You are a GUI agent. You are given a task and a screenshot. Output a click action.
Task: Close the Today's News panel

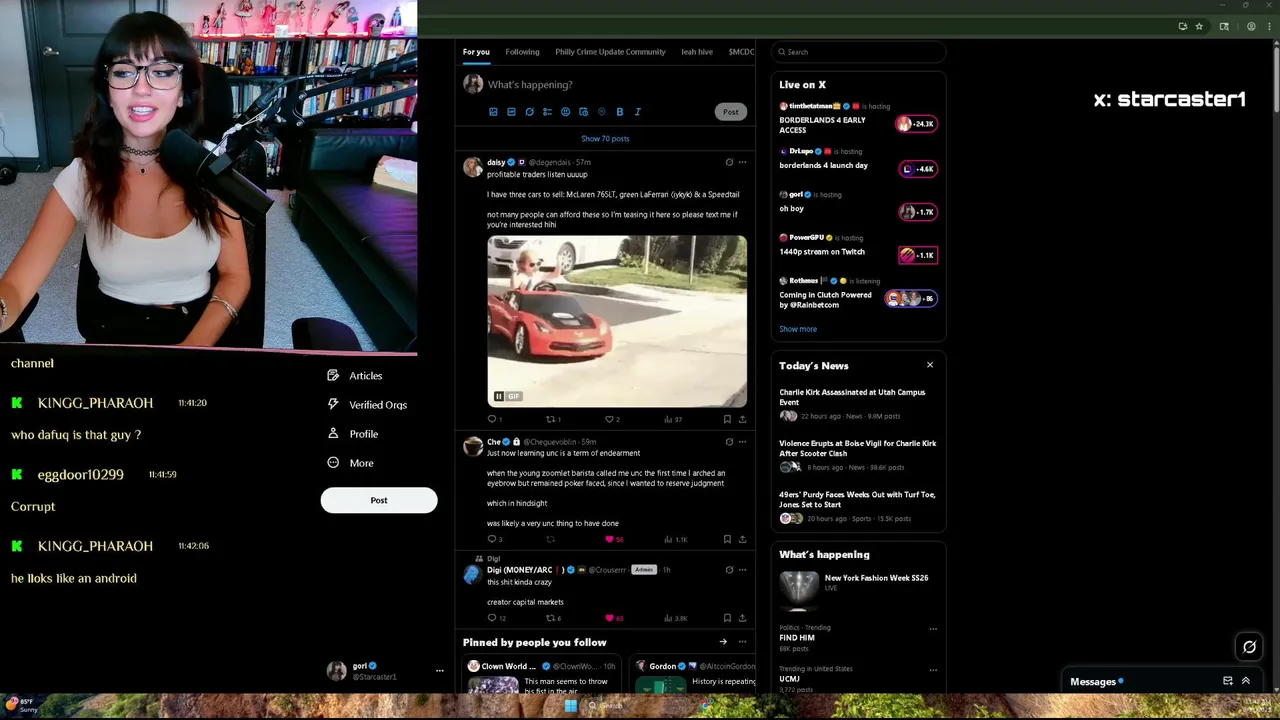(930, 365)
